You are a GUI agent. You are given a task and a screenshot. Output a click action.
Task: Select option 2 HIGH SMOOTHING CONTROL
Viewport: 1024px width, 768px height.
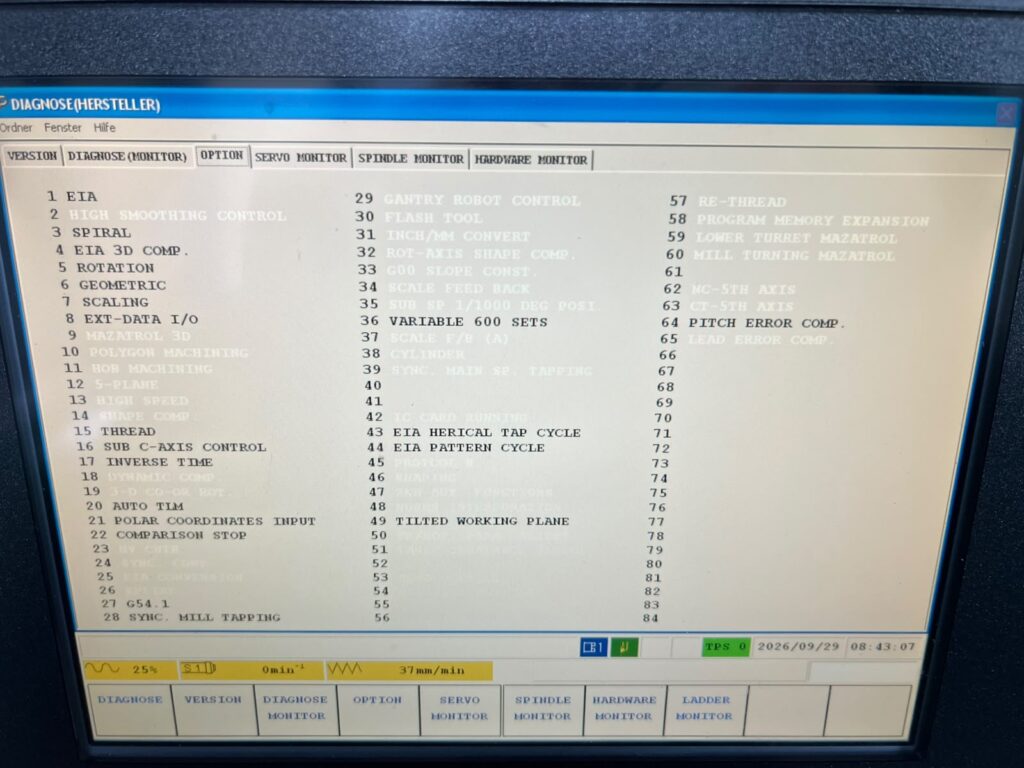[168, 215]
